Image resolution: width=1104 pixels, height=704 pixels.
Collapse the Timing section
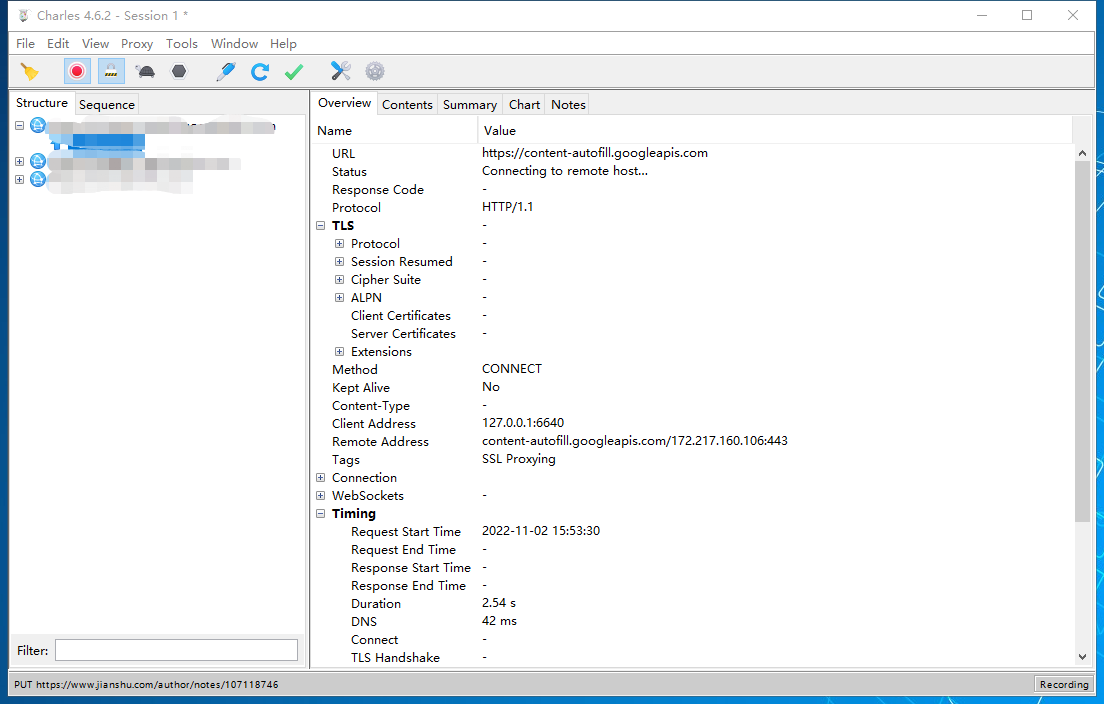click(320, 514)
